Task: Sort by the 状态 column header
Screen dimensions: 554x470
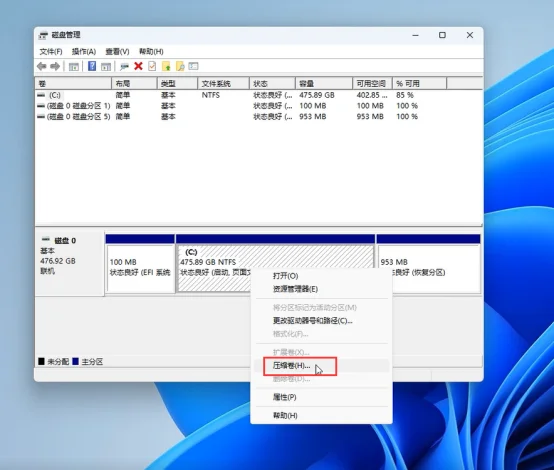Action: click(272, 84)
